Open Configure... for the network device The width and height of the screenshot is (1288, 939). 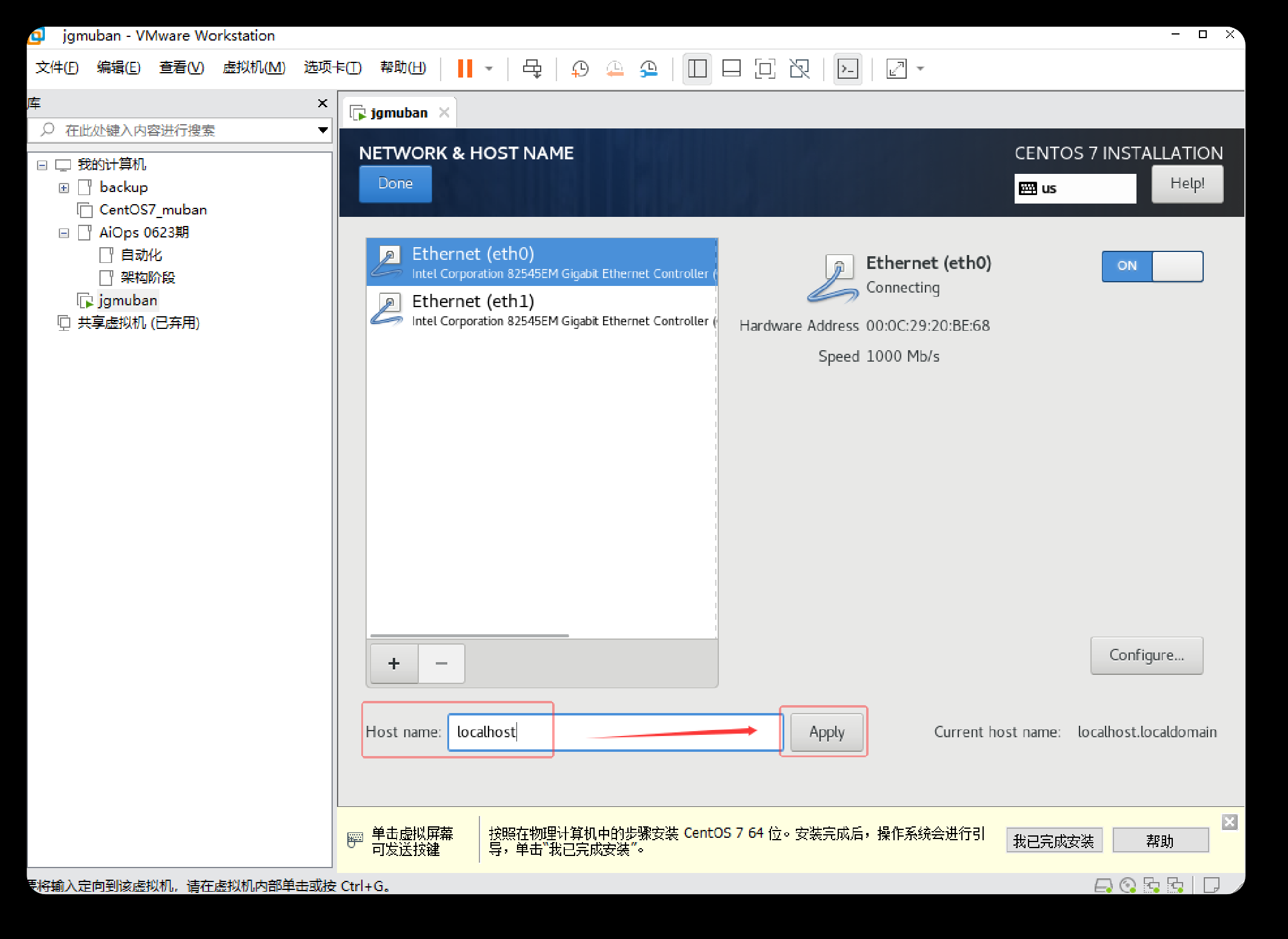pos(1146,655)
